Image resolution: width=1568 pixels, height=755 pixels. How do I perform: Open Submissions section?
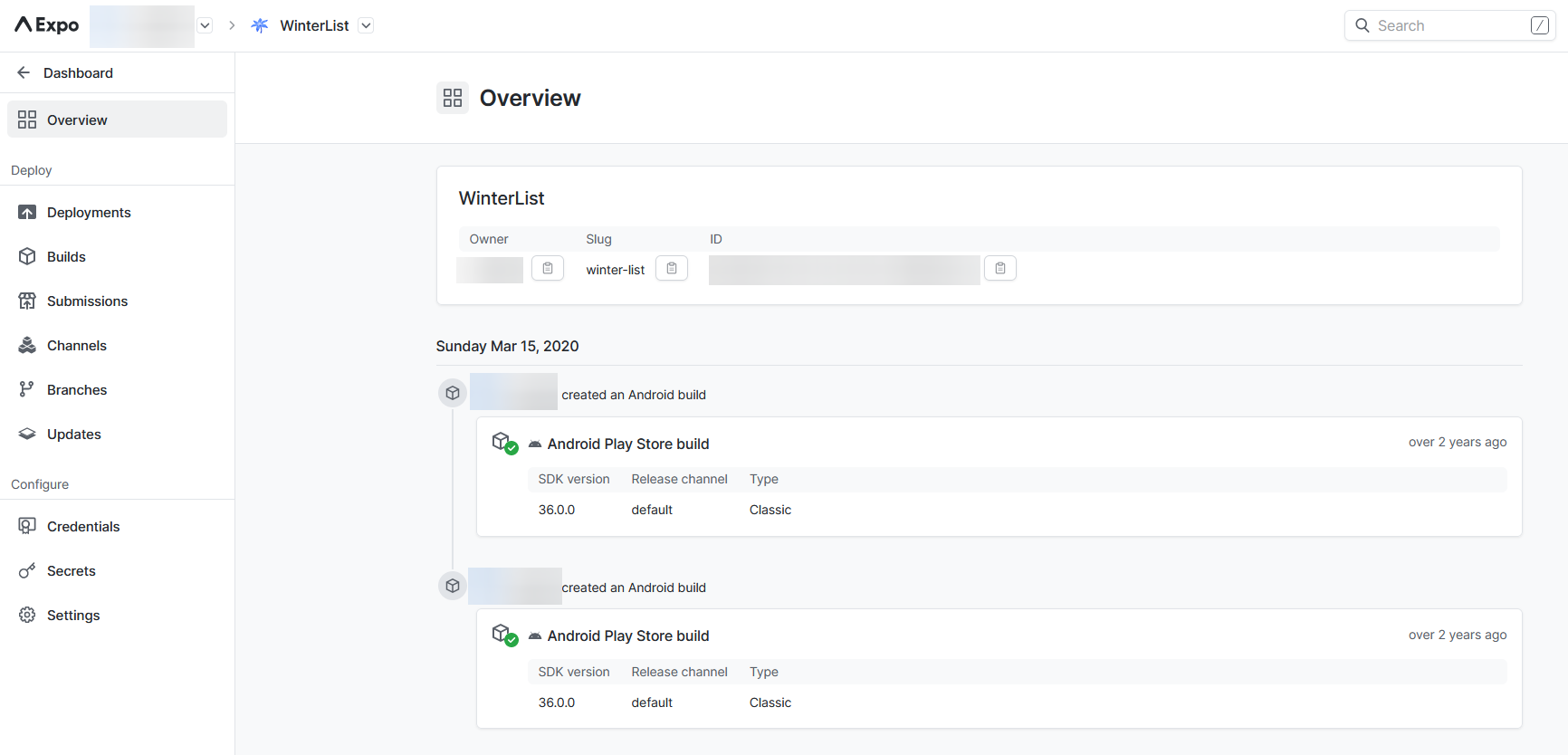87,301
